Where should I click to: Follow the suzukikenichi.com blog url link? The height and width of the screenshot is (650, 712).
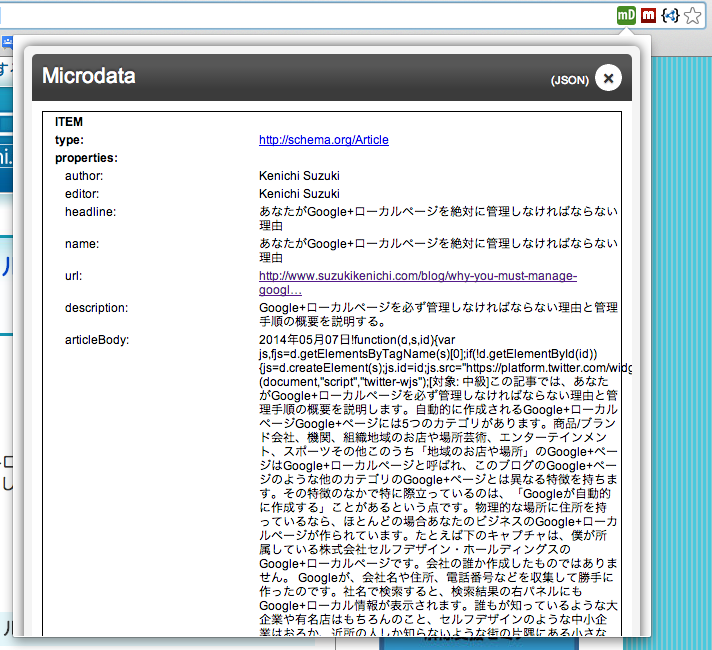(418, 283)
